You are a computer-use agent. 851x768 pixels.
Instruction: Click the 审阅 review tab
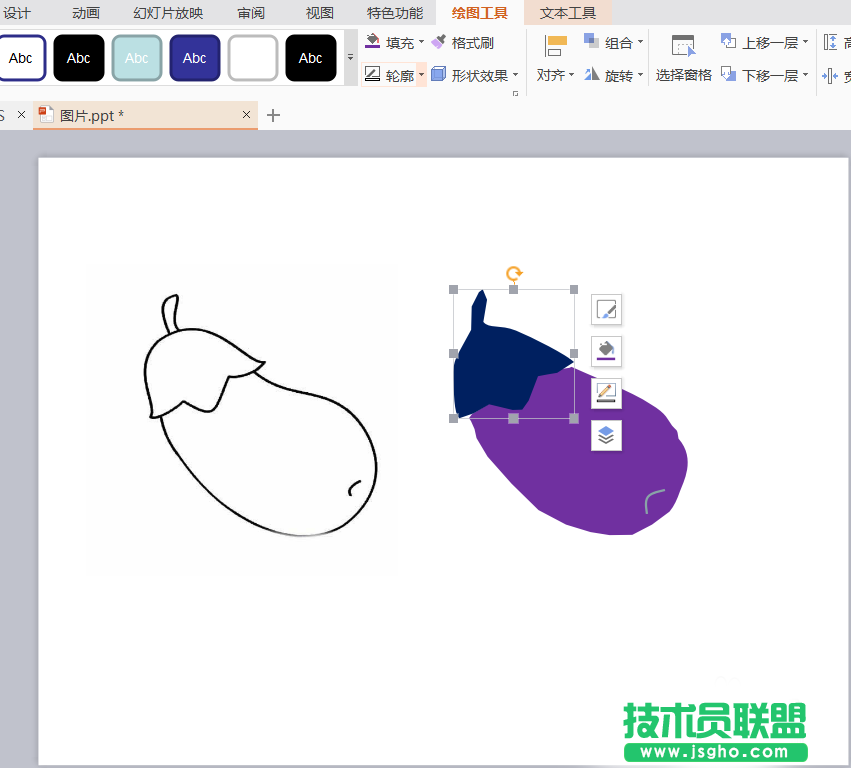[251, 13]
